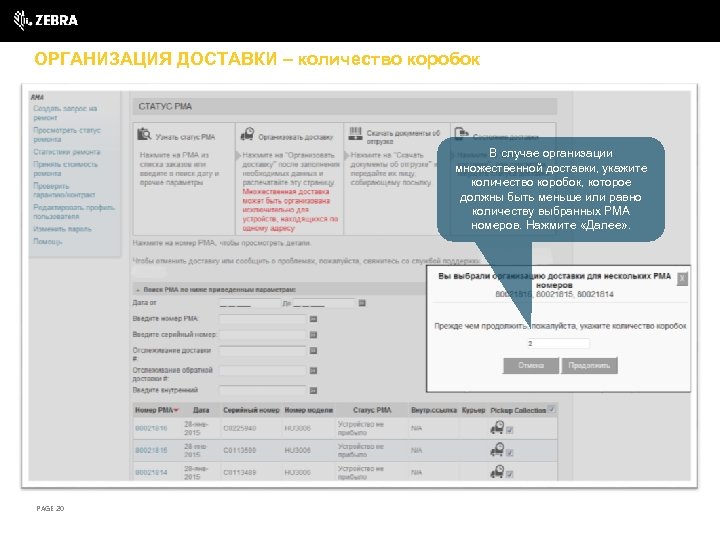
Task: Click the 'Введите номер РМА' input field
Action: 263,319
